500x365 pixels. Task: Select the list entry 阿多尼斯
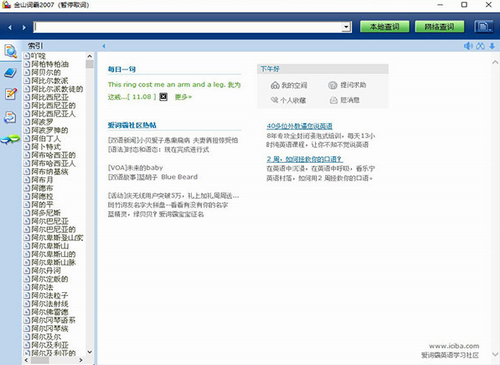[x=46, y=213]
